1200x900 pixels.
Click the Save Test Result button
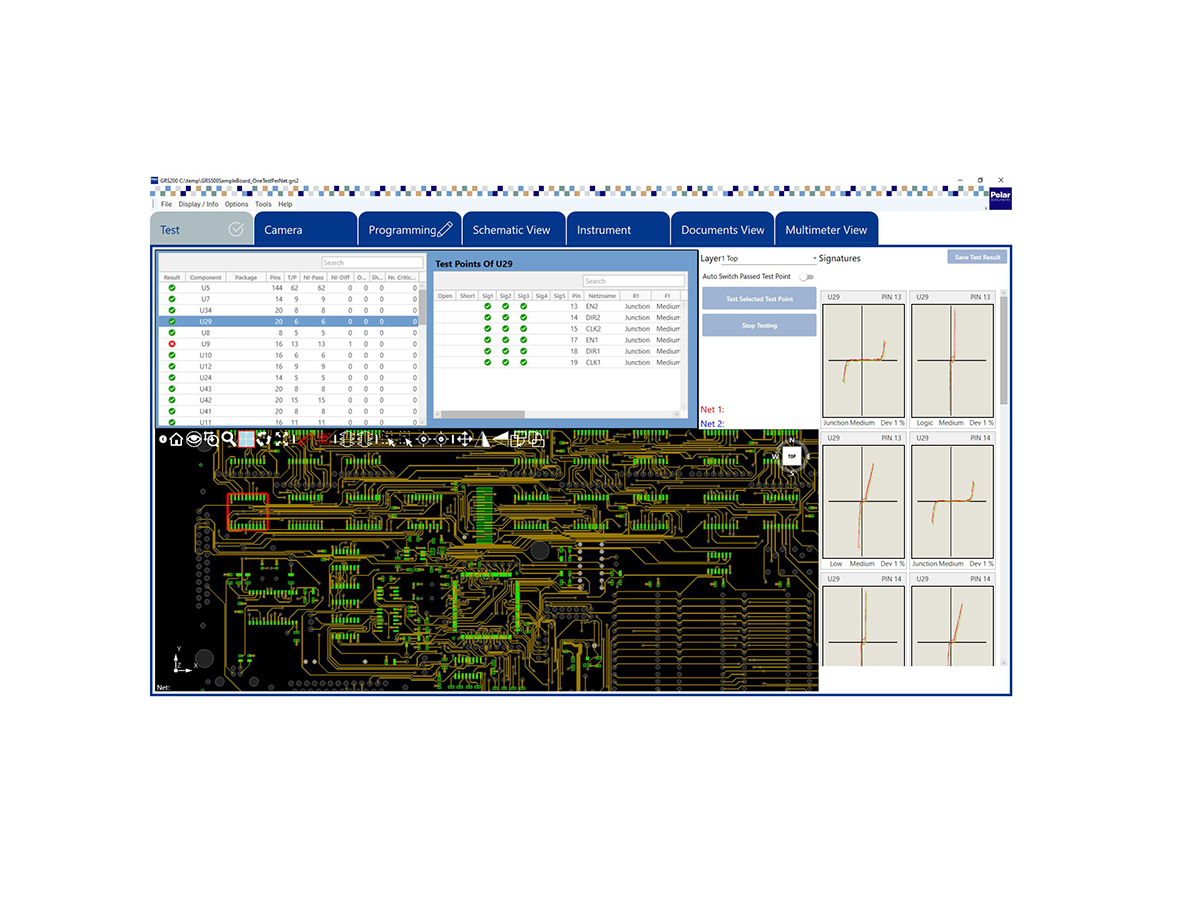977,257
